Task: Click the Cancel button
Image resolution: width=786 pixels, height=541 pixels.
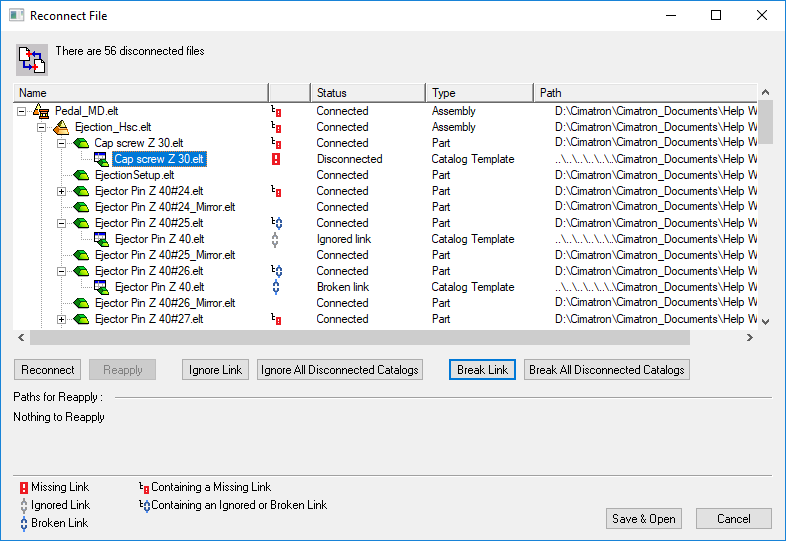Action: [733, 518]
